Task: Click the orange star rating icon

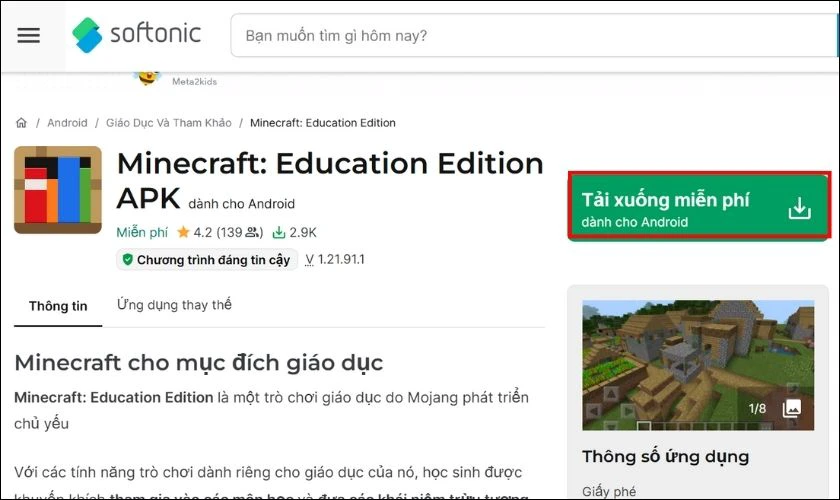Action: [183, 232]
